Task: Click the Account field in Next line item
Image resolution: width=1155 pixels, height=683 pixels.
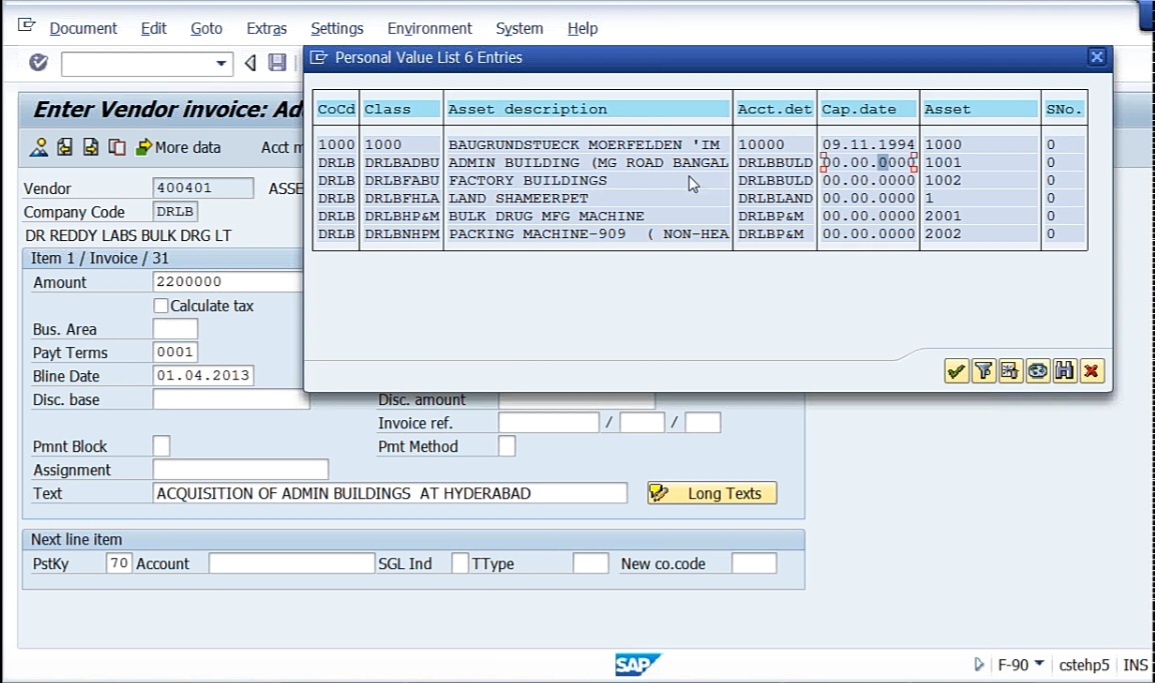Action: coord(292,564)
